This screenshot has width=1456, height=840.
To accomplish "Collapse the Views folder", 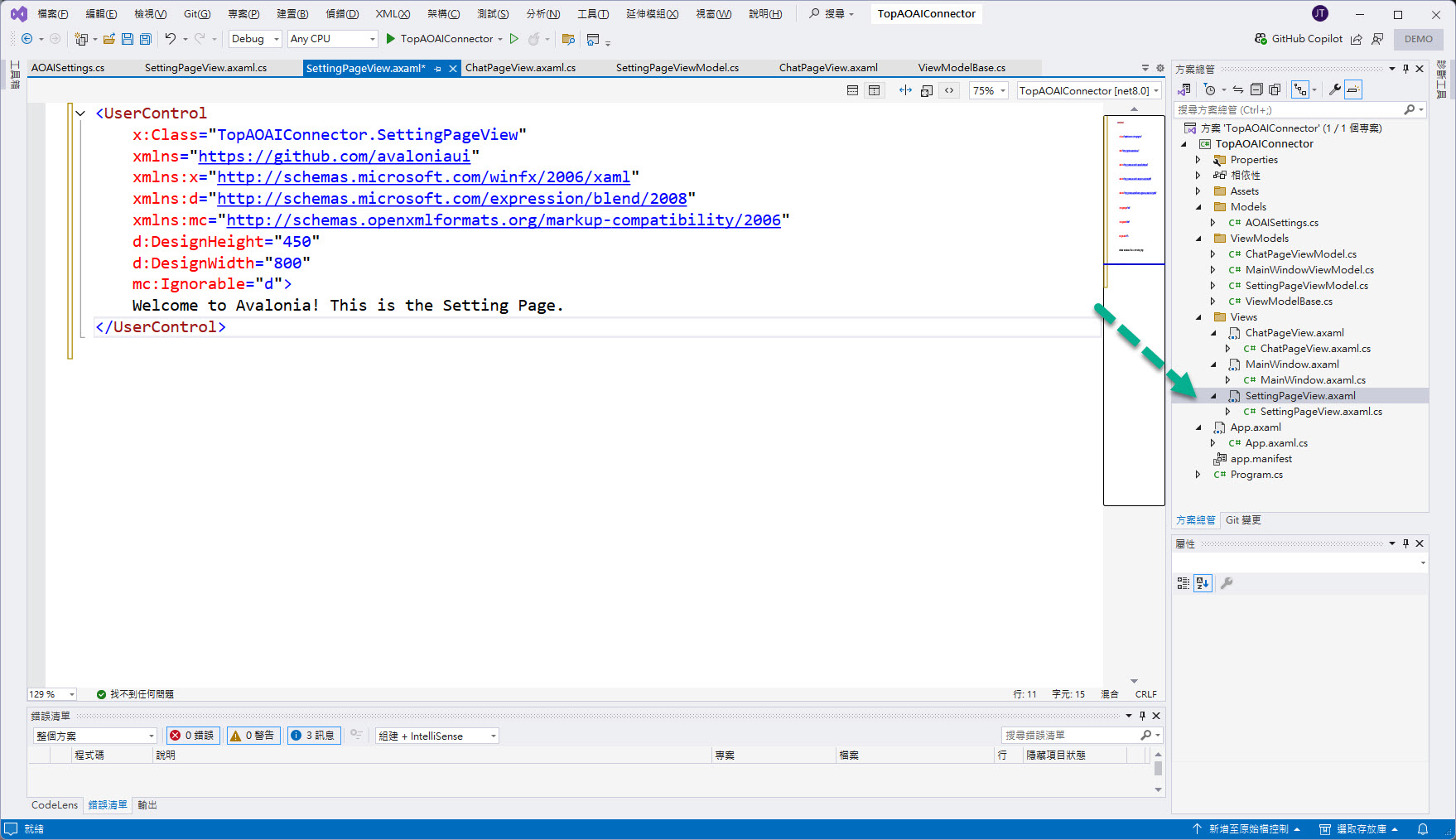I will click(x=1198, y=317).
